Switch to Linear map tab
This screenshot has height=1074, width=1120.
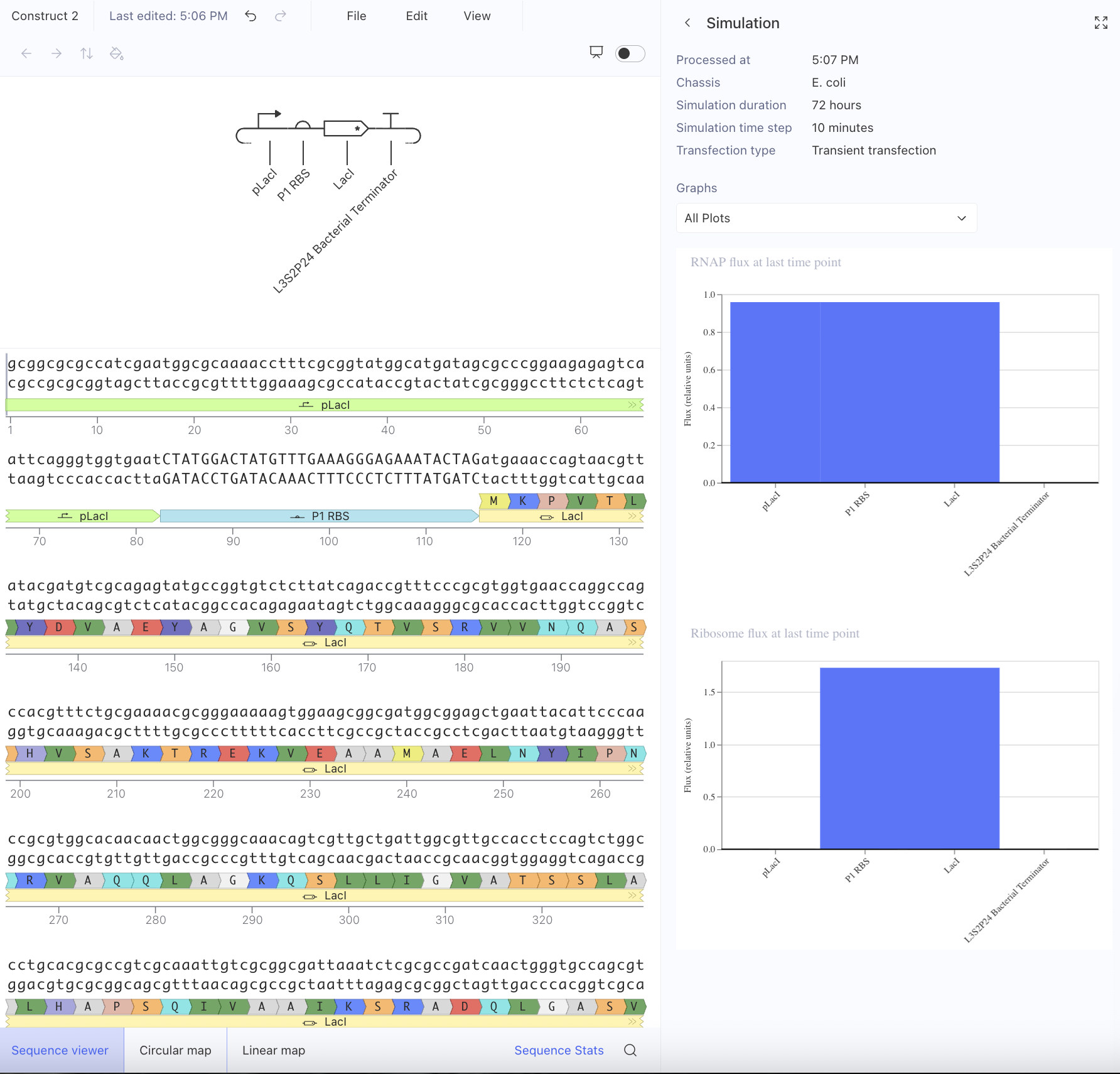[274, 1050]
